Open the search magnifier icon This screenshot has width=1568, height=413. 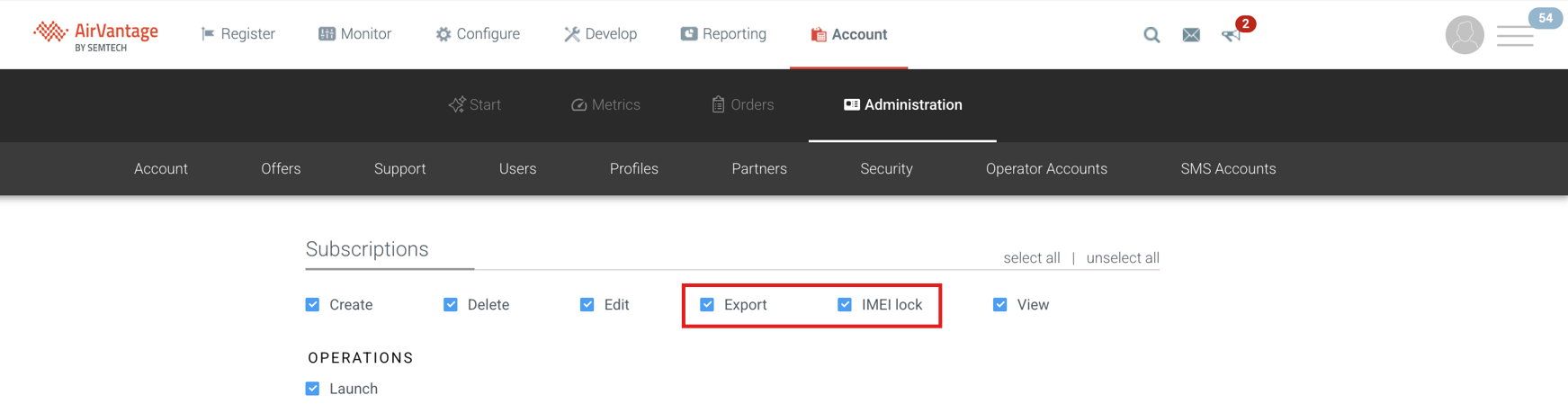click(1151, 35)
